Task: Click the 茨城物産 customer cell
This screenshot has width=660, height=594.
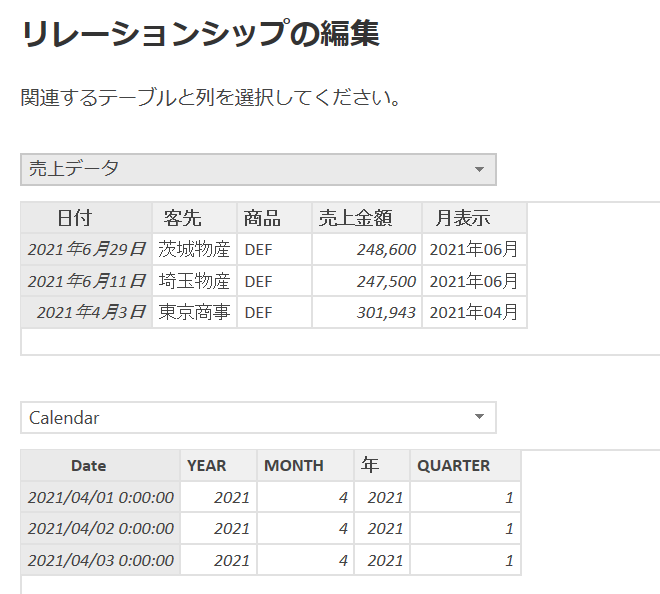Action: [x=194, y=249]
